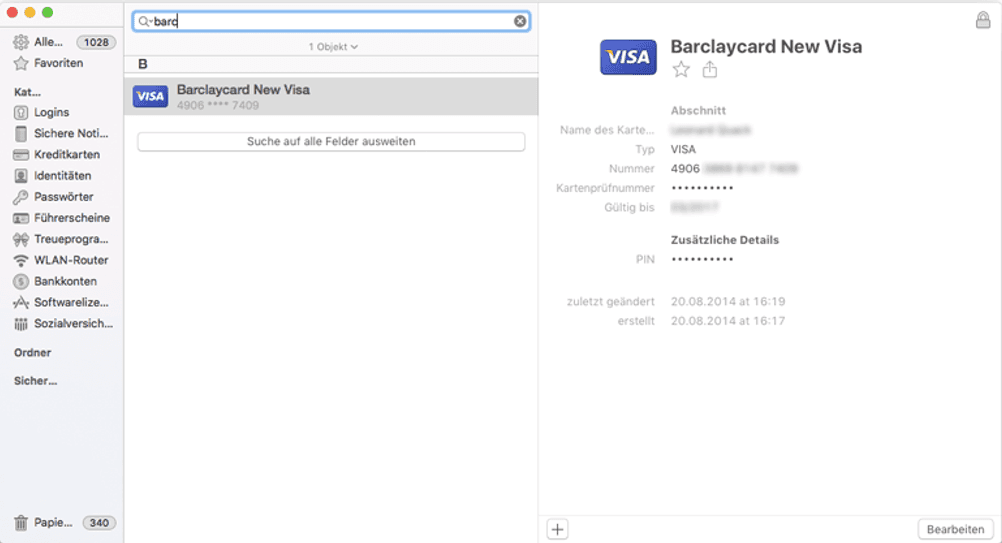Click the 1028 count badge
Screen dimensions: 1002x543
[x=96, y=42]
